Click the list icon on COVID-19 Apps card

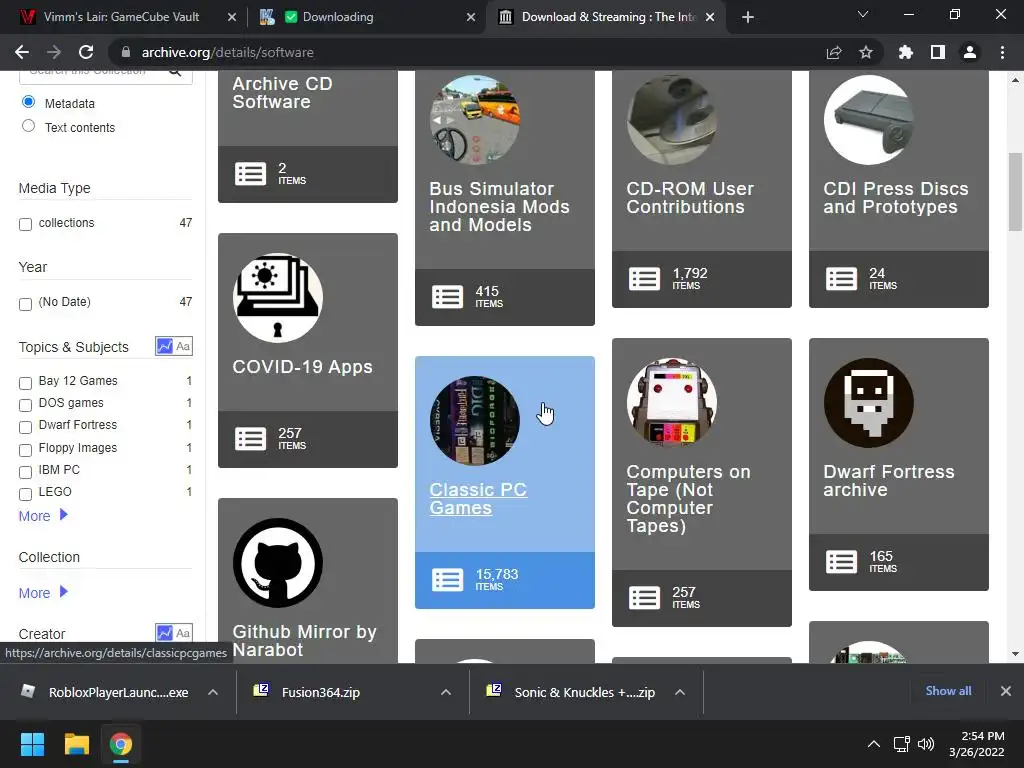[x=250, y=439]
